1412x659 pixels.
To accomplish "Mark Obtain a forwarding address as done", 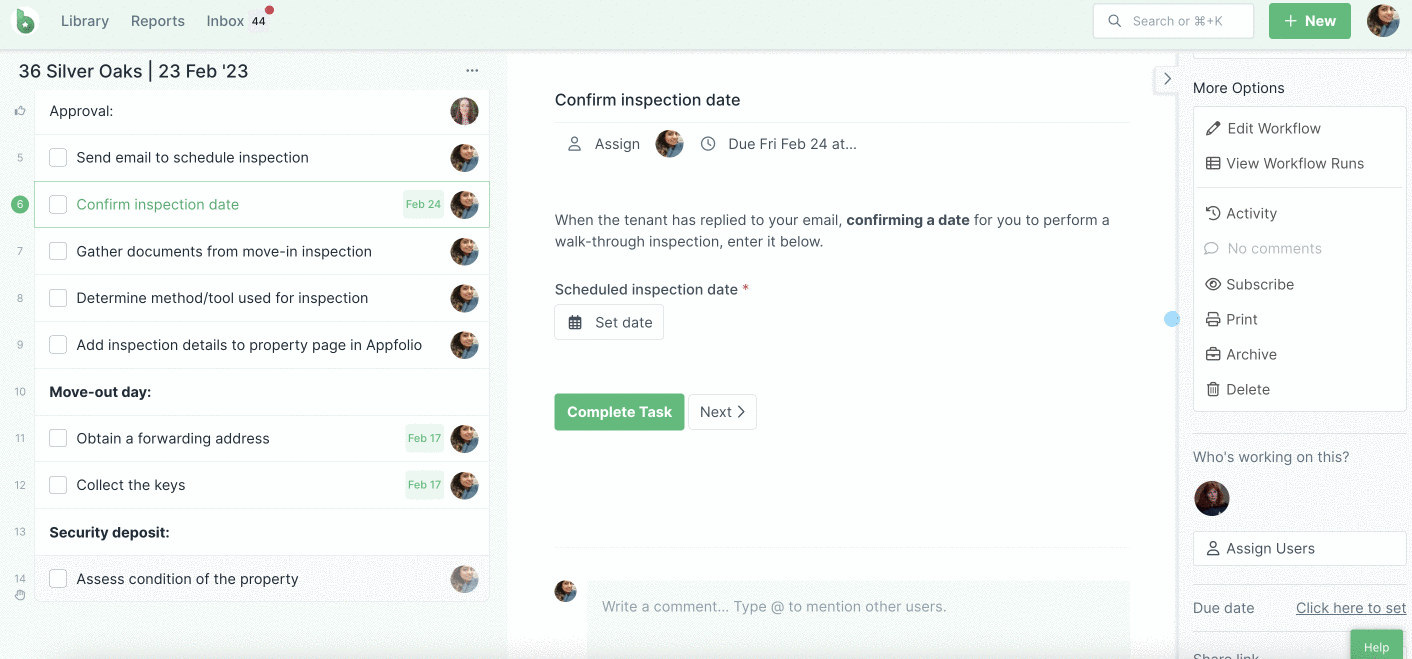I will point(58,438).
